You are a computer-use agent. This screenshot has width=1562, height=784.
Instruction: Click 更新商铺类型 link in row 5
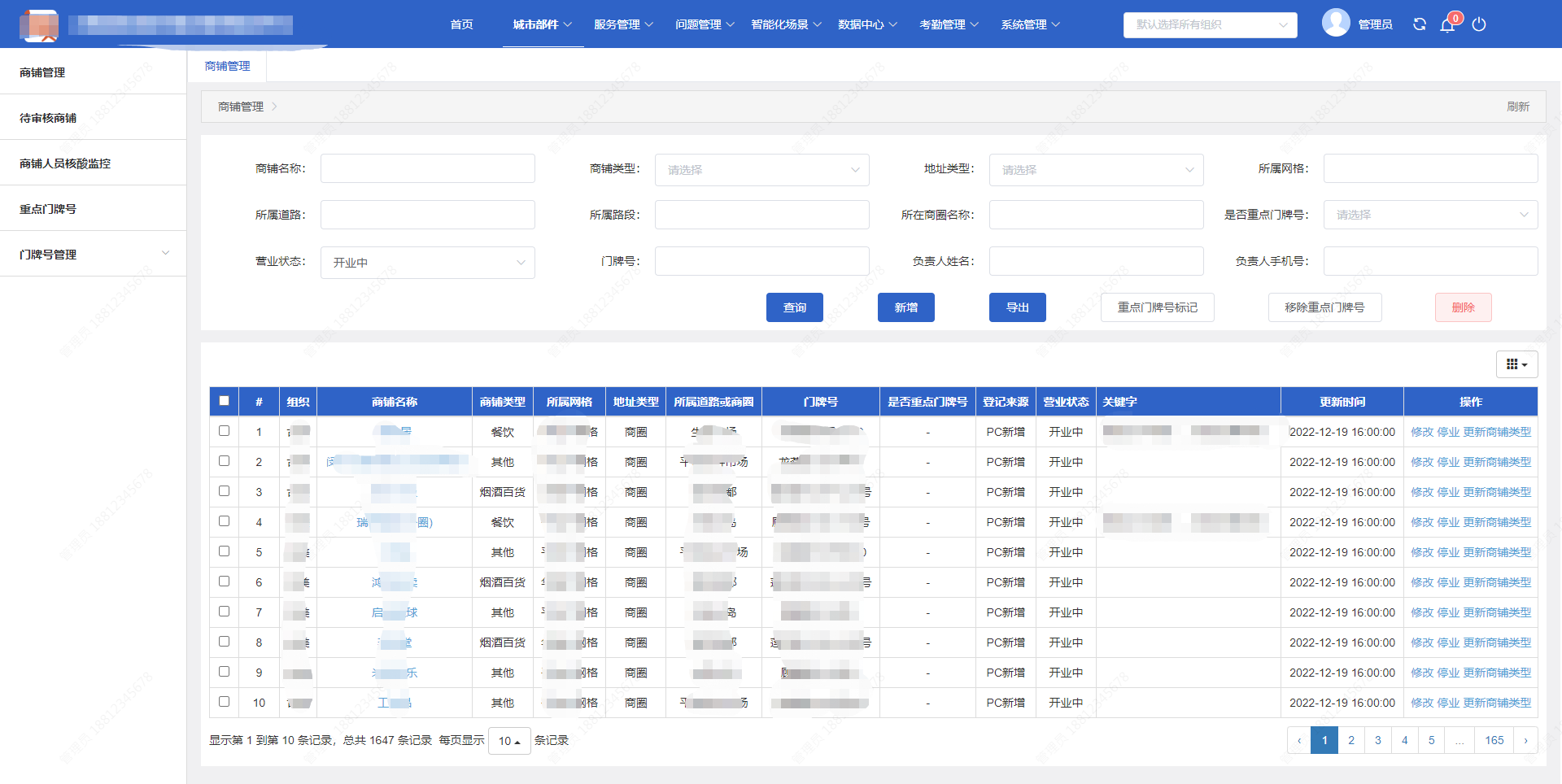click(x=1498, y=552)
